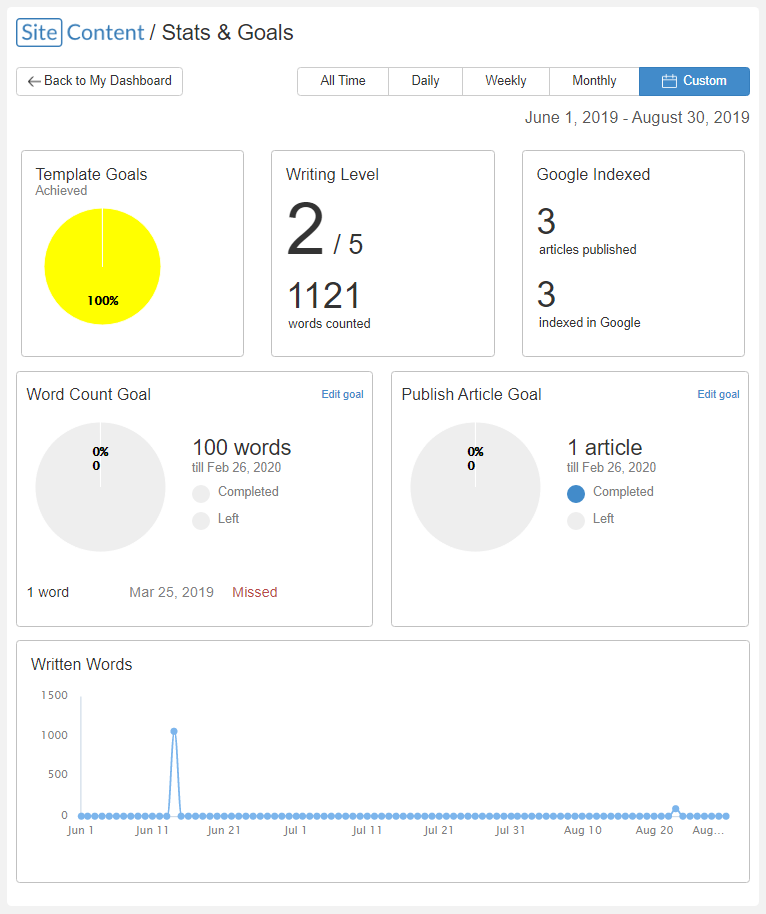
Task: Open the Monthly tab
Action: (594, 81)
